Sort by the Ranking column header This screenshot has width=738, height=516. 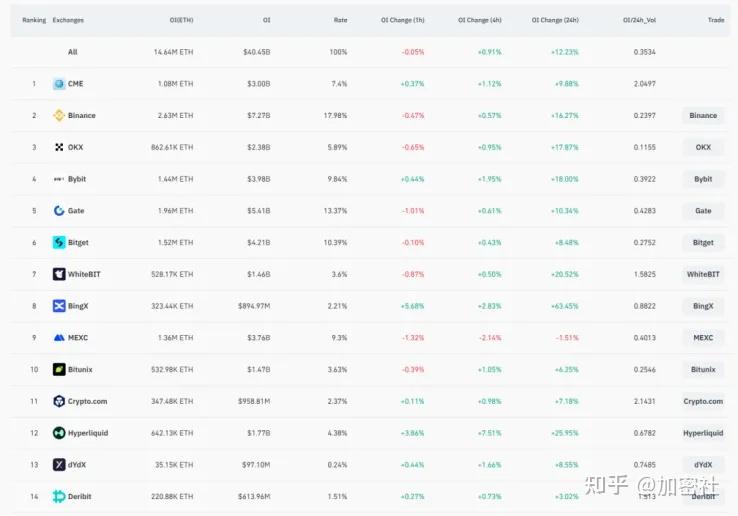click(x=34, y=20)
